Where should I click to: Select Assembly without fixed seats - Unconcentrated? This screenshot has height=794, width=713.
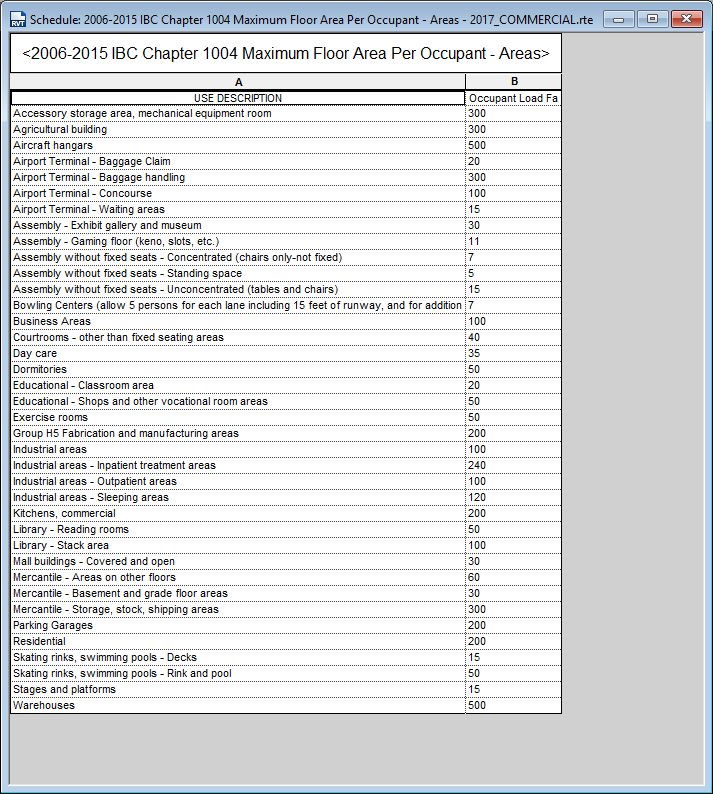[x=238, y=289]
